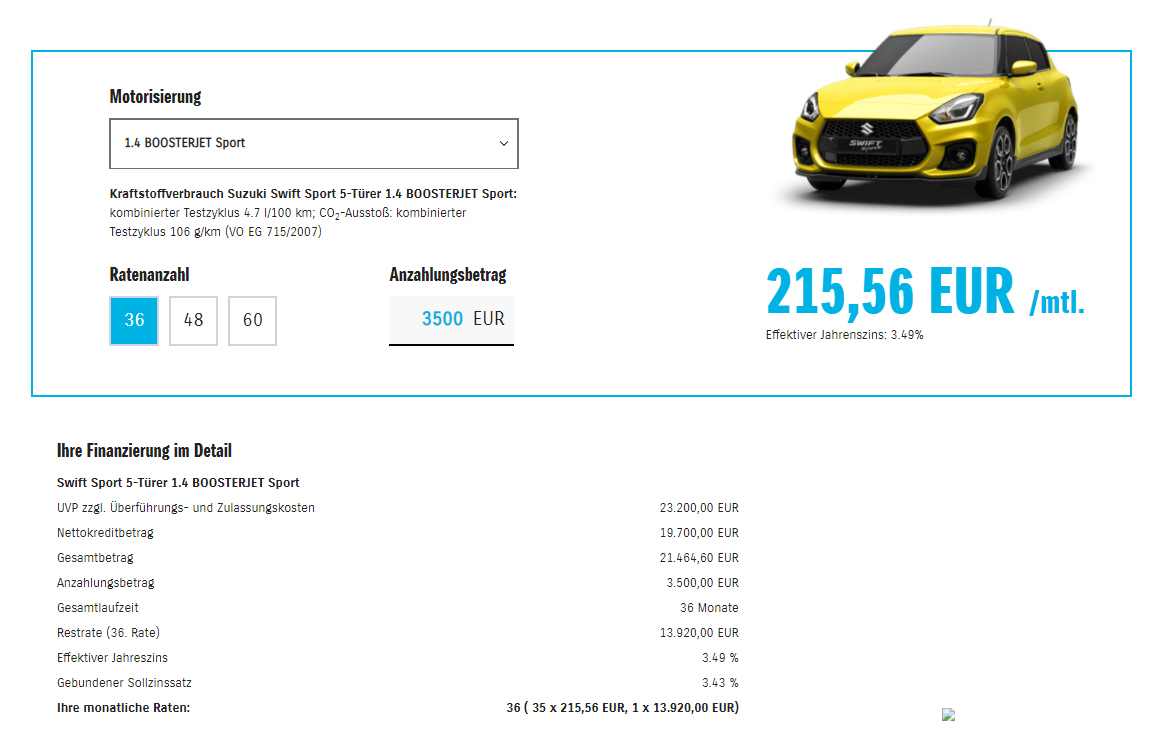Click the value 19.700,00 EUR
1170x738 pixels.
pos(699,533)
